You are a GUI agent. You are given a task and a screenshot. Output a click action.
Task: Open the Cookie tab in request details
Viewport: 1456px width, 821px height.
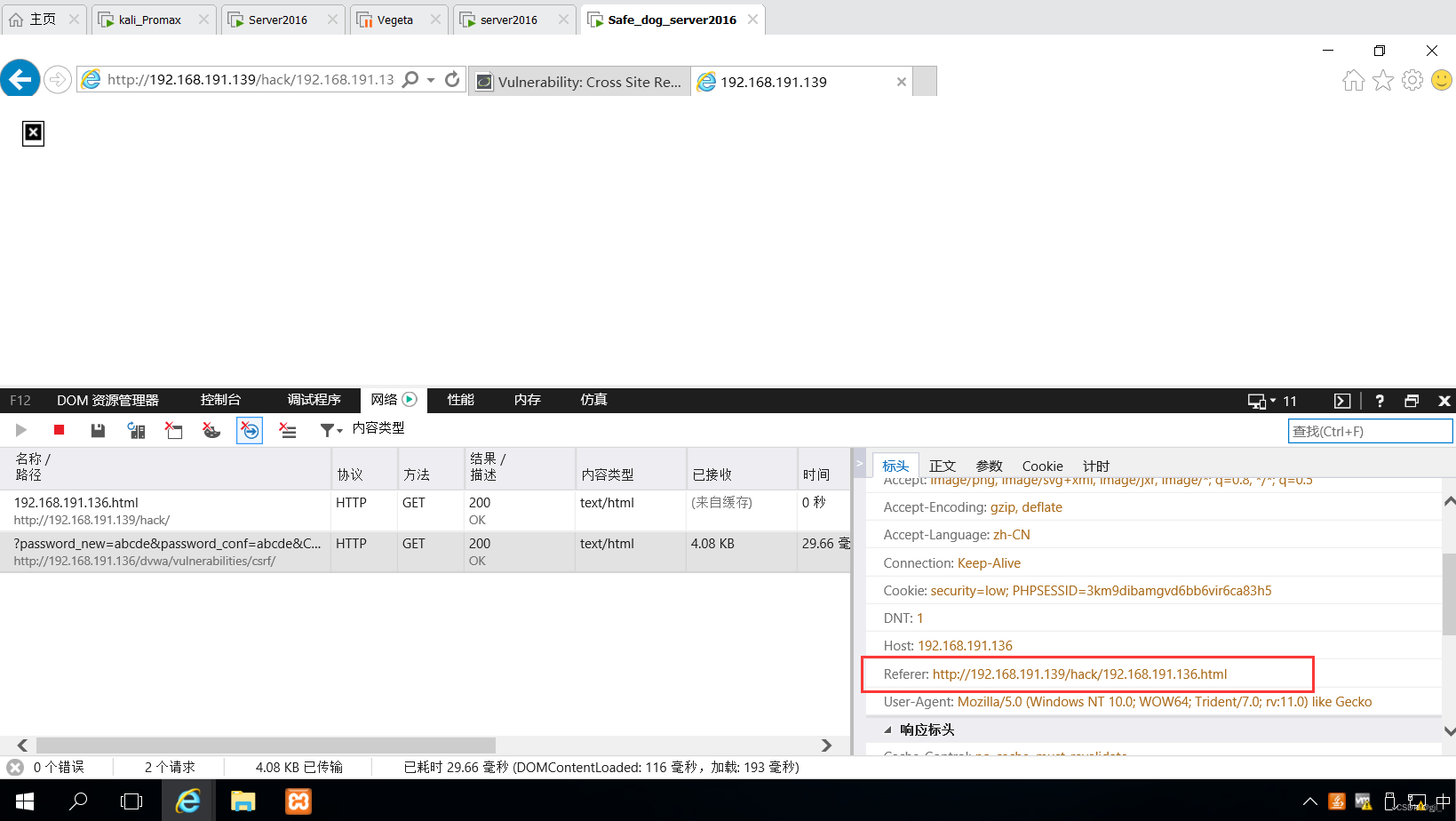click(x=1041, y=466)
